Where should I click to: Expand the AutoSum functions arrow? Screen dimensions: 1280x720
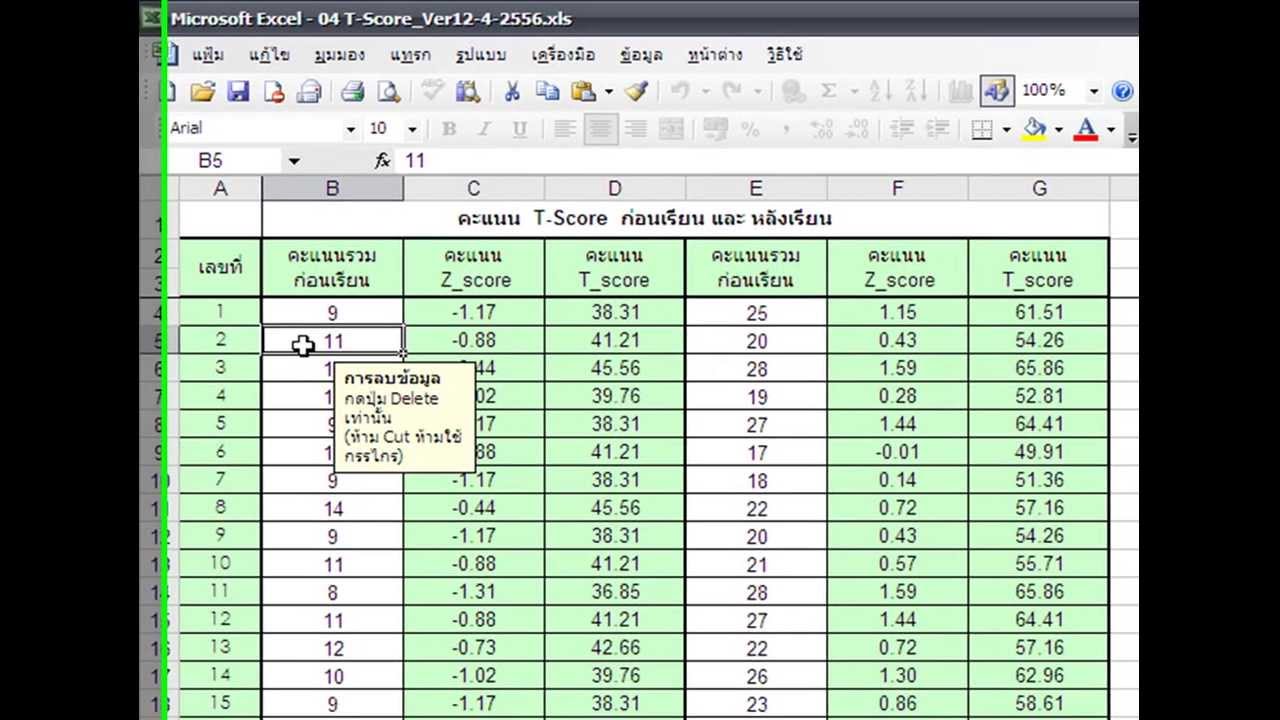coord(853,92)
